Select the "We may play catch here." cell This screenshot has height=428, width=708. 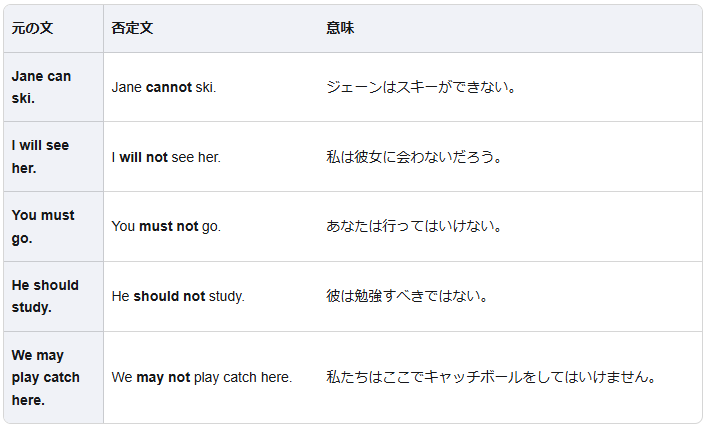46,377
